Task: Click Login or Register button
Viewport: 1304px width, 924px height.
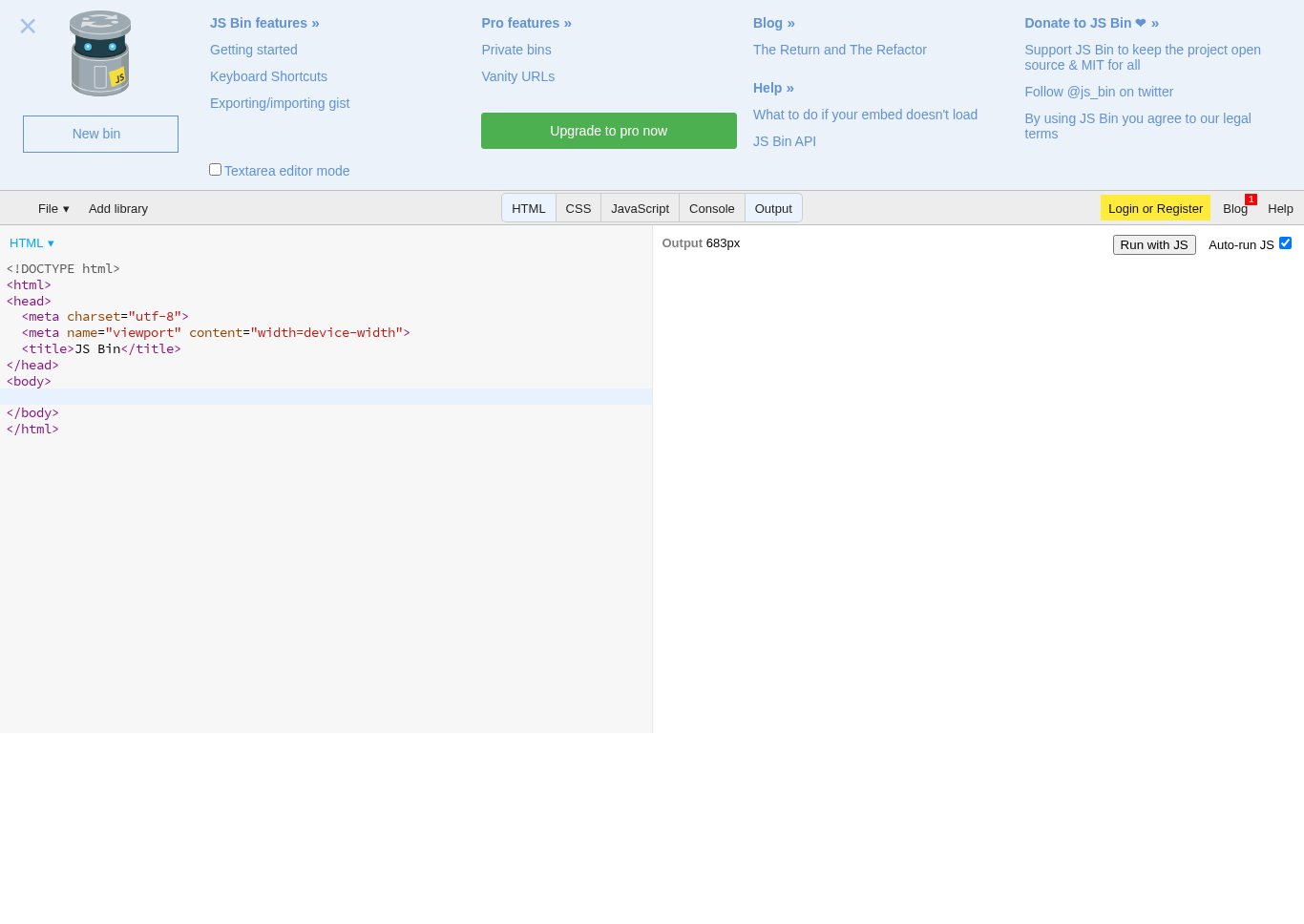Action: 1155,208
